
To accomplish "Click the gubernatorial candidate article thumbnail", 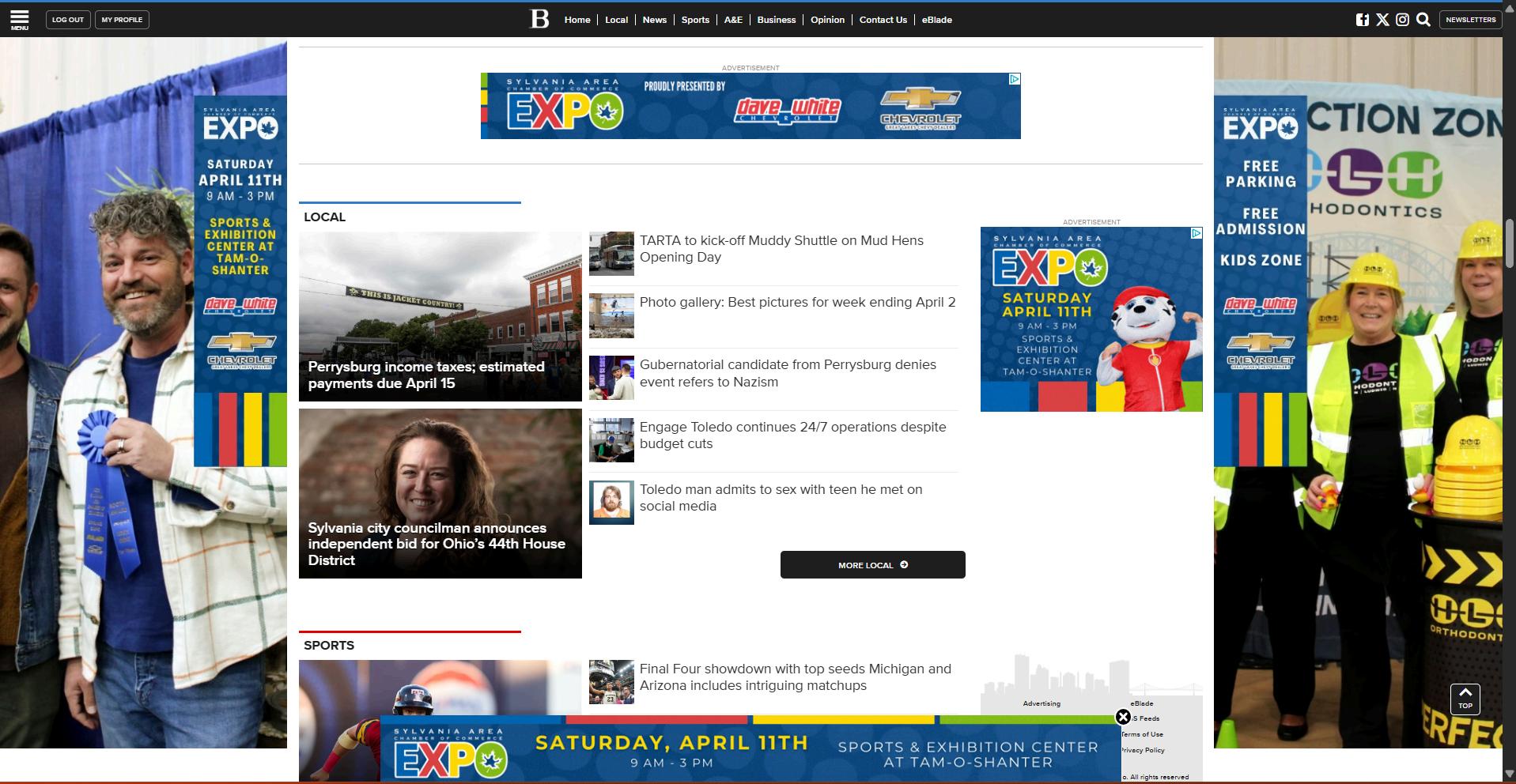I will 611,378.
